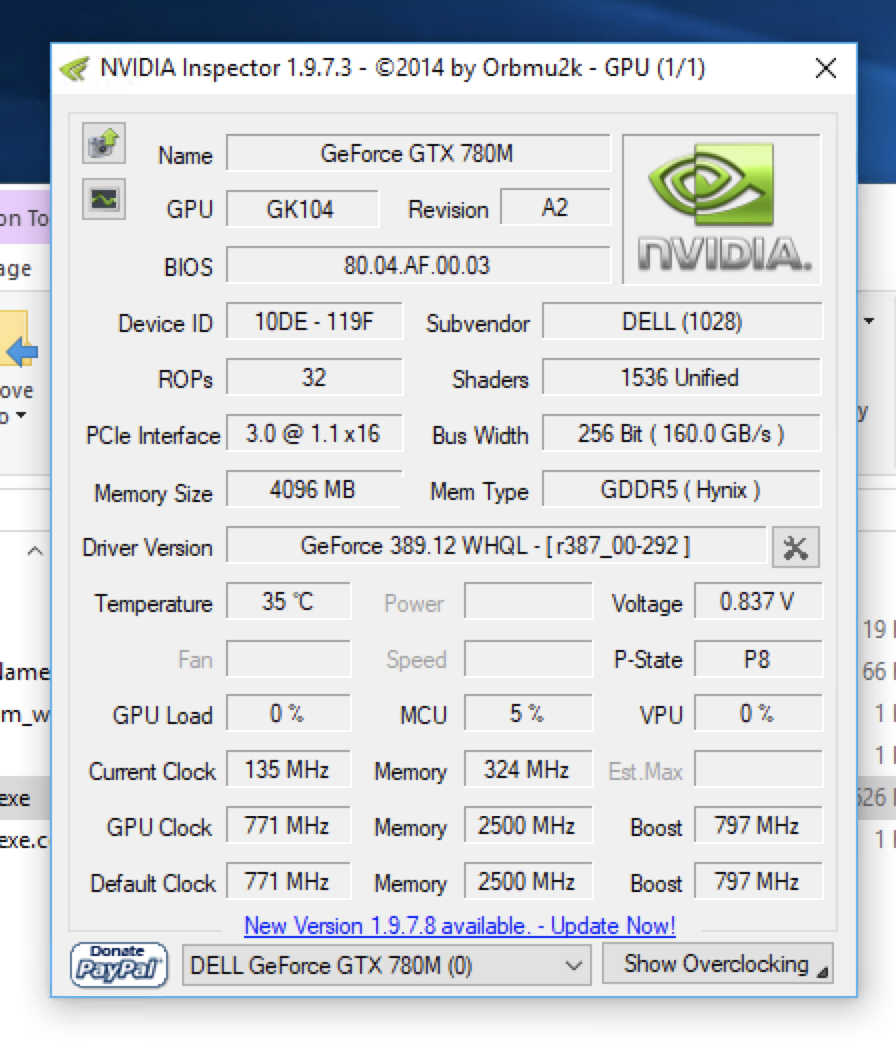Screen dimensions: 896x1056
Task: Collapse the up chevron in Explorer window
Action: (x=35, y=552)
